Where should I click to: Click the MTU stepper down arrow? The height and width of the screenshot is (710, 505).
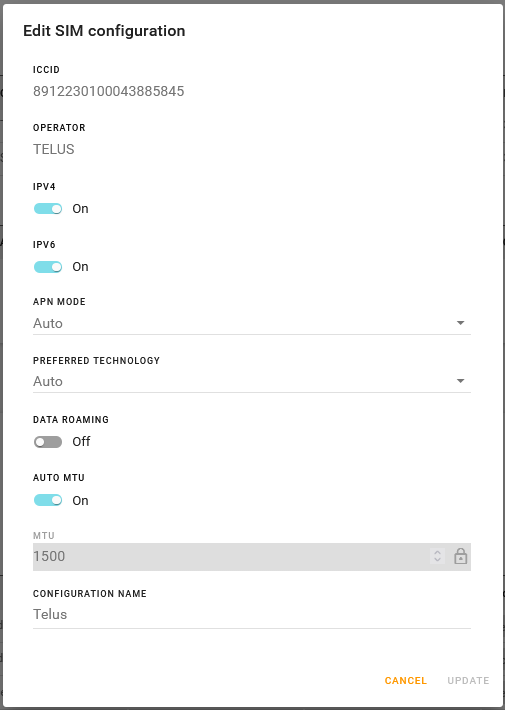(x=437, y=560)
